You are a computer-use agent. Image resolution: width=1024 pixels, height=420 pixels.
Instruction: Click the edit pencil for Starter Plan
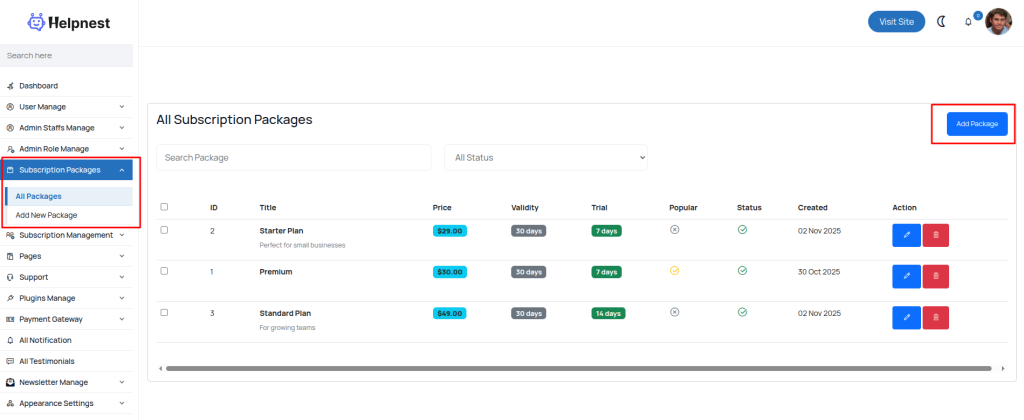[906, 235]
